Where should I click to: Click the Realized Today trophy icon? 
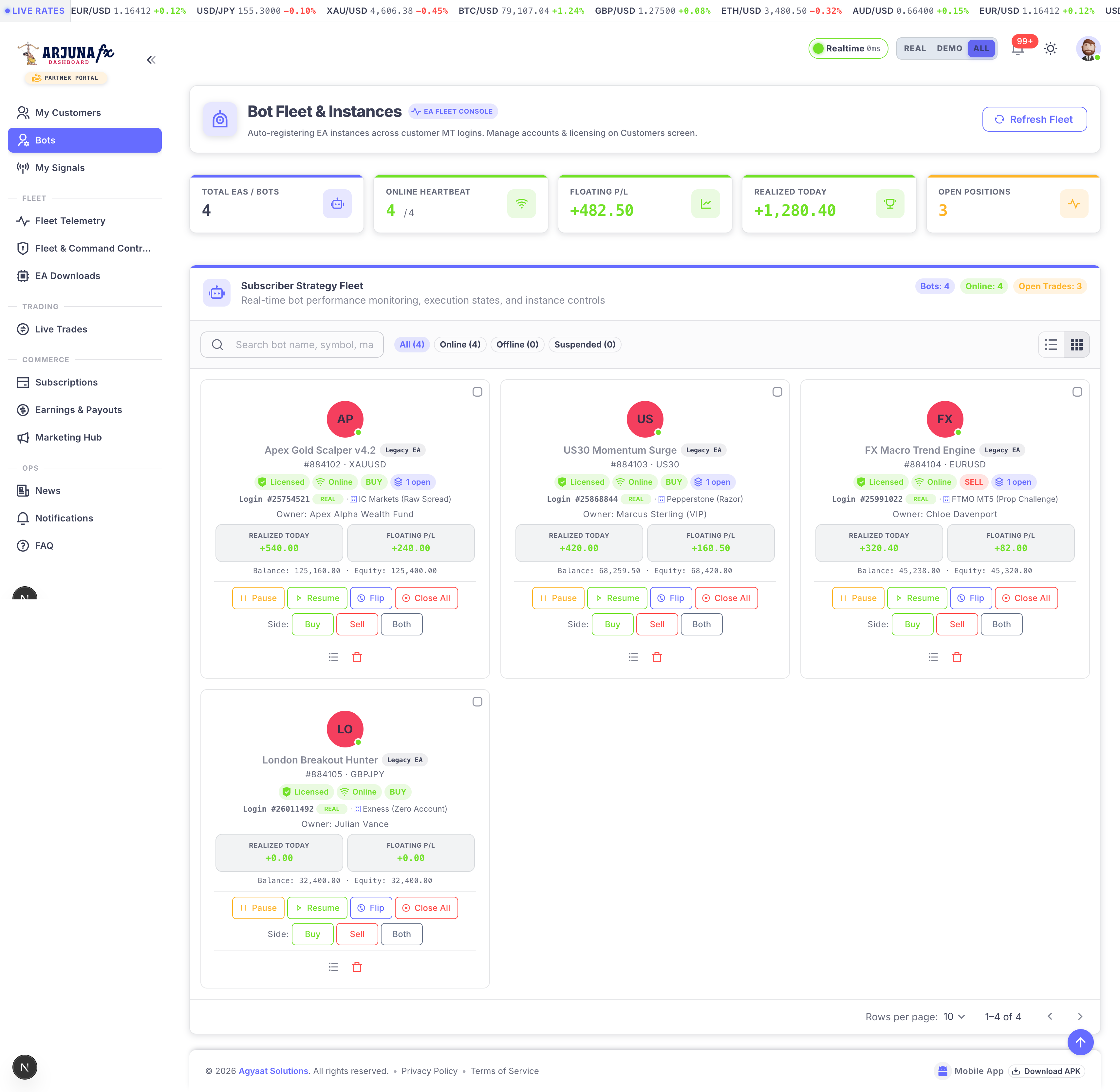tap(890, 204)
